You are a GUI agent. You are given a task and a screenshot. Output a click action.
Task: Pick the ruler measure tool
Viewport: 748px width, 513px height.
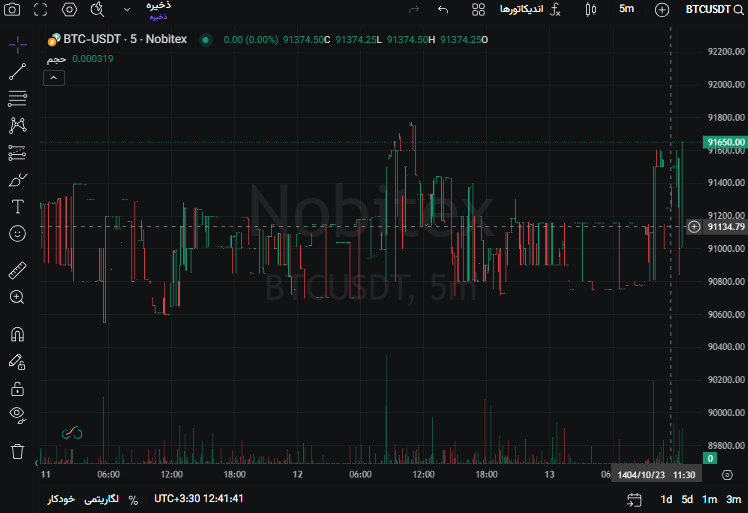[17, 270]
